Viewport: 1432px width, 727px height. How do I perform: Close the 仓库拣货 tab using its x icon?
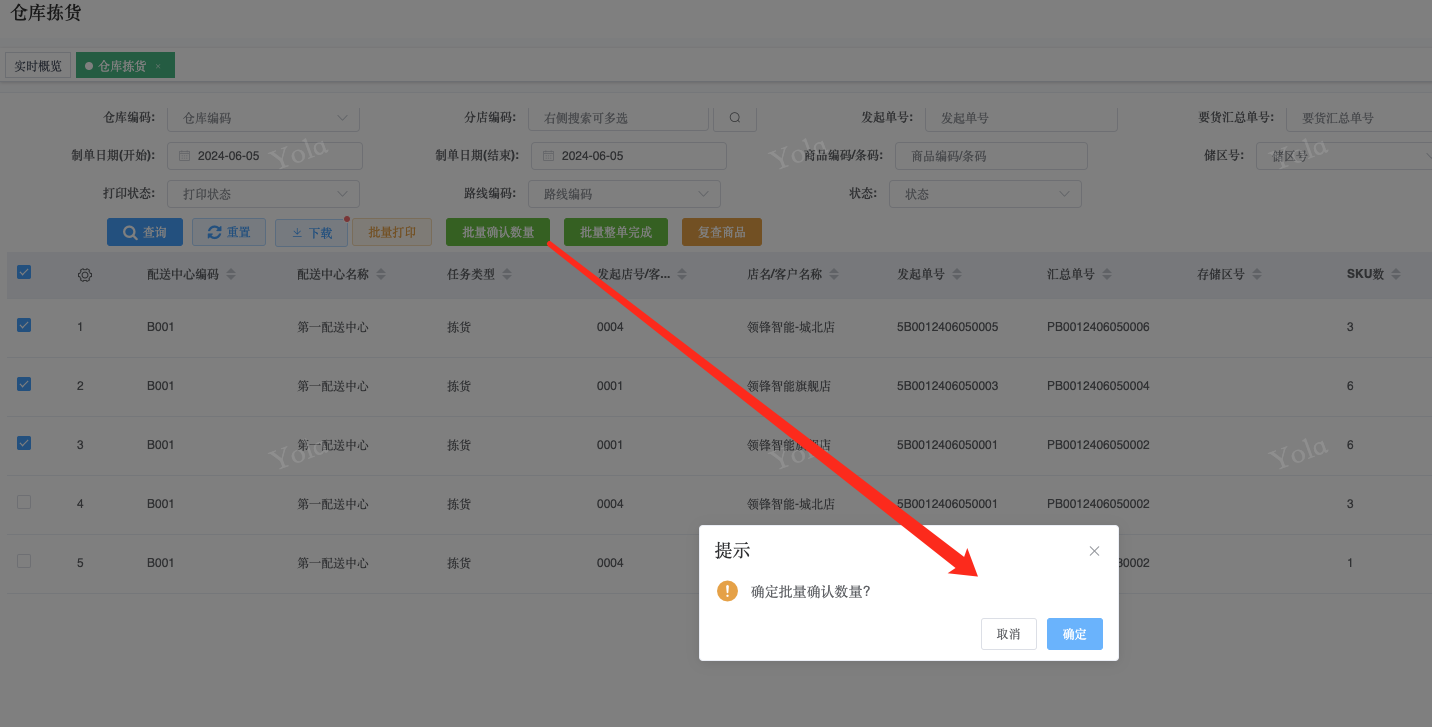point(158,66)
